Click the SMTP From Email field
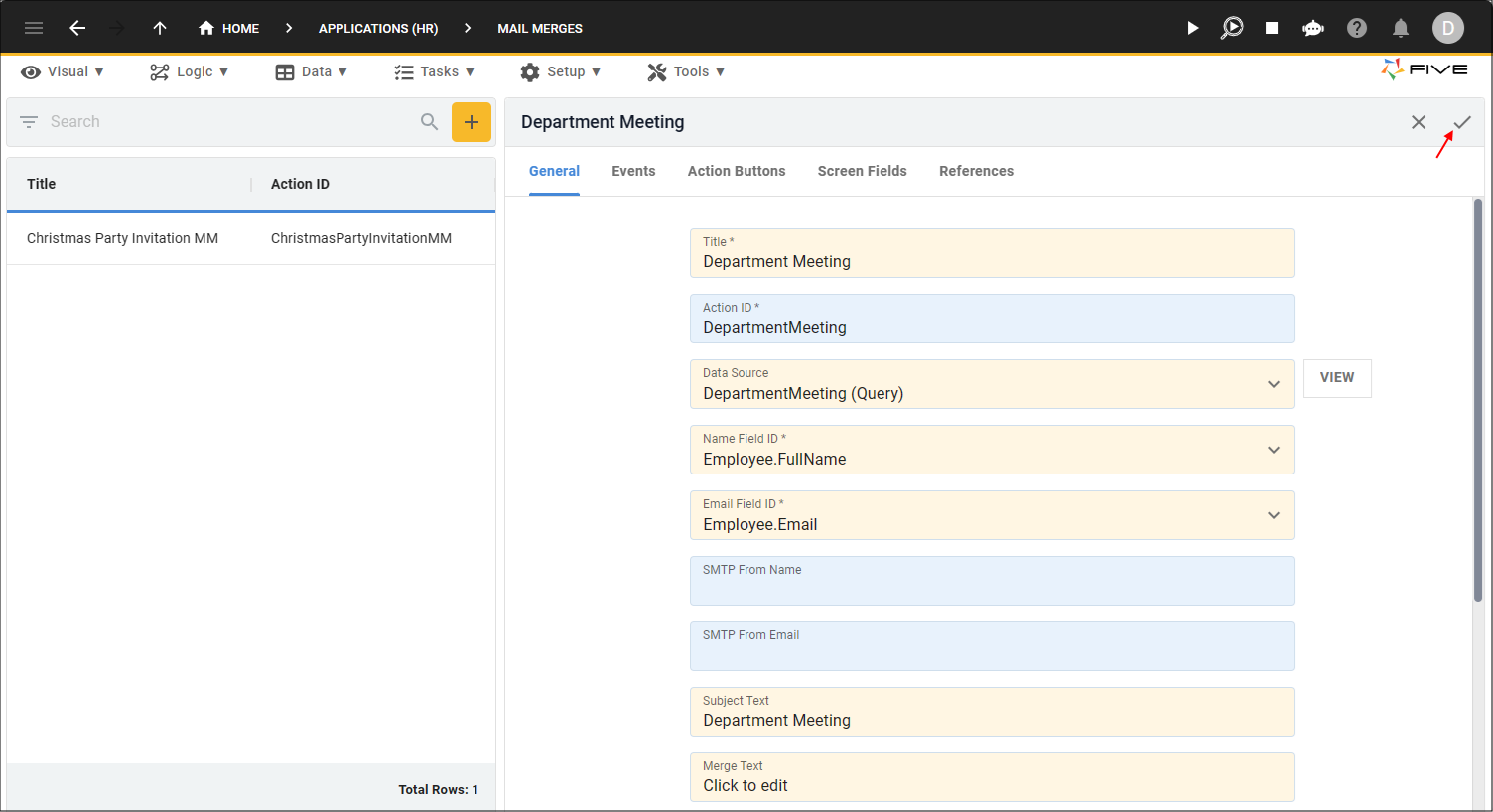 point(993,646)
